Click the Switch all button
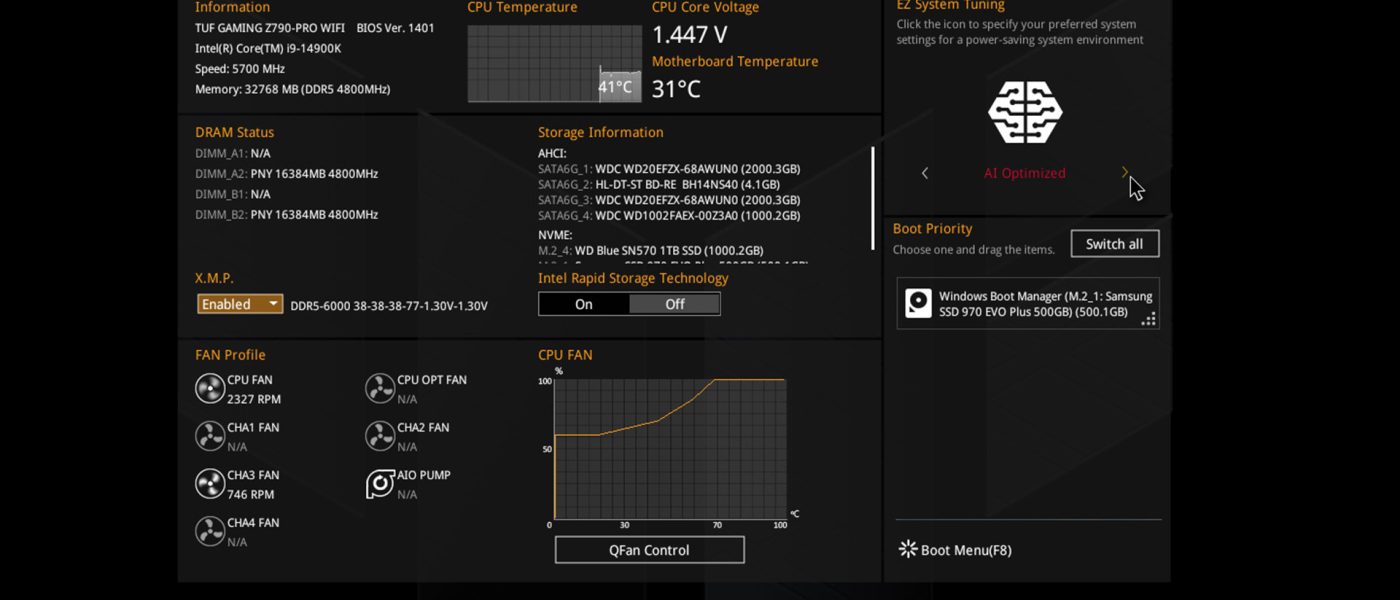Image resolution: width=1400 pixels, height=600 pixels. [1115, 244]
